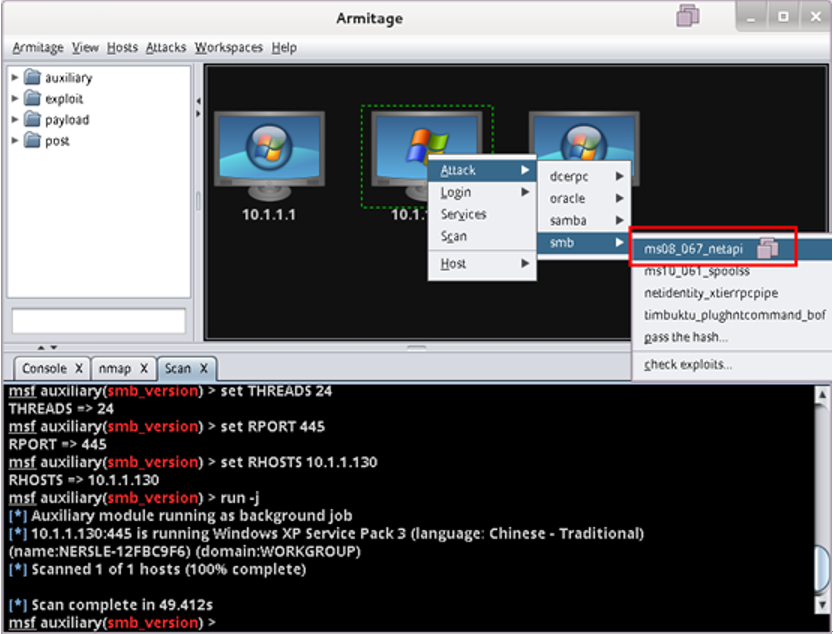Switch to the Console tab
This screenshot has width=833, height=634.
(x=45, y=368)
